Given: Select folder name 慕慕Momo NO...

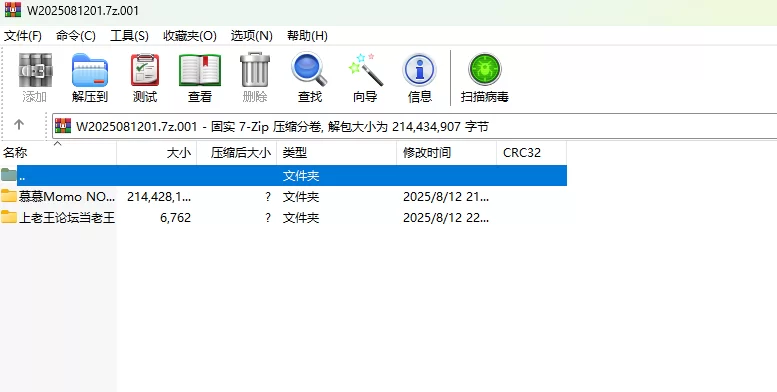Looking at the screenshot, I should (x=66, y=197).
